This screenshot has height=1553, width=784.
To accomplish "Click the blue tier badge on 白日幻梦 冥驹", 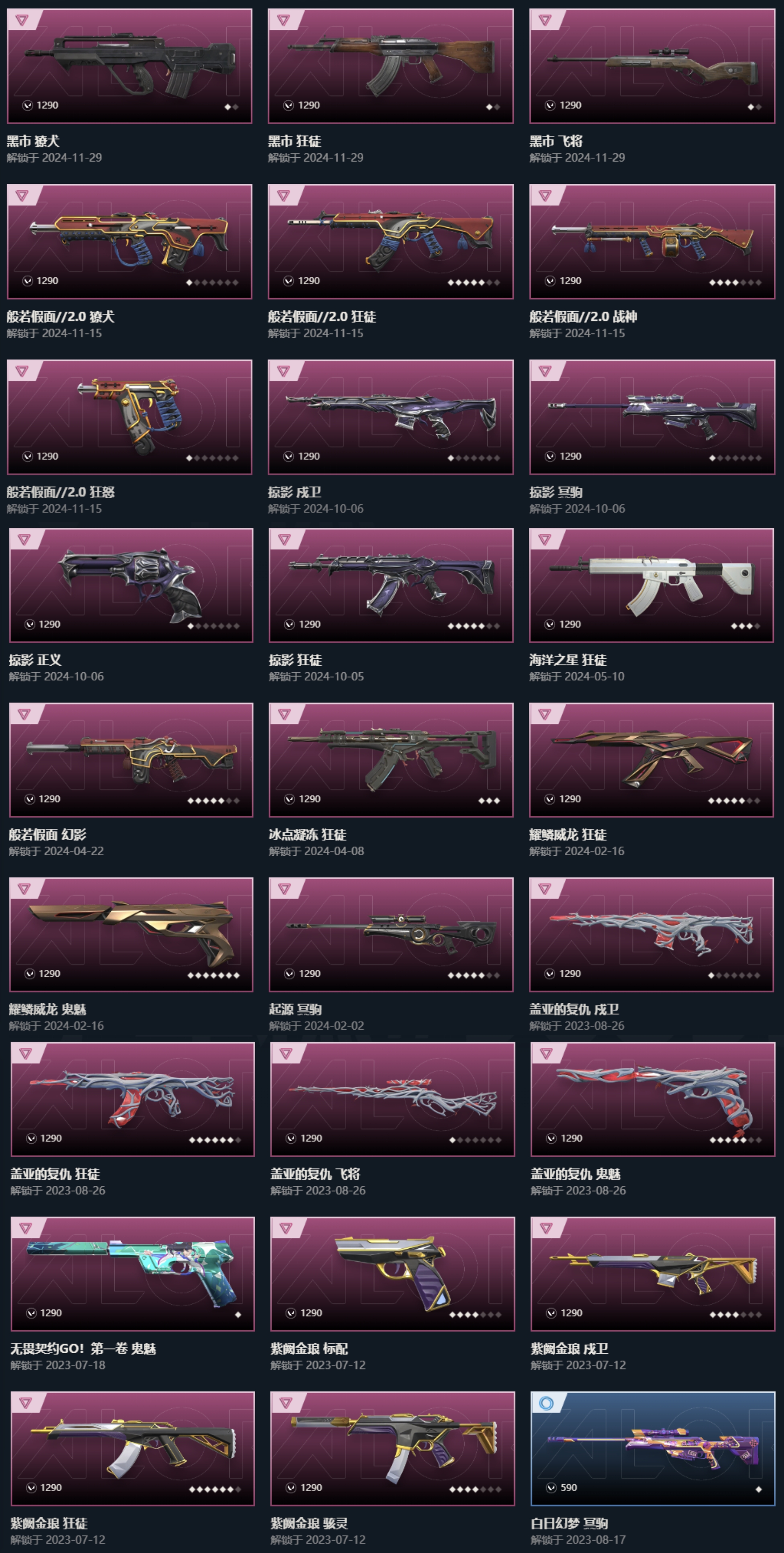I will point(546,1403).
